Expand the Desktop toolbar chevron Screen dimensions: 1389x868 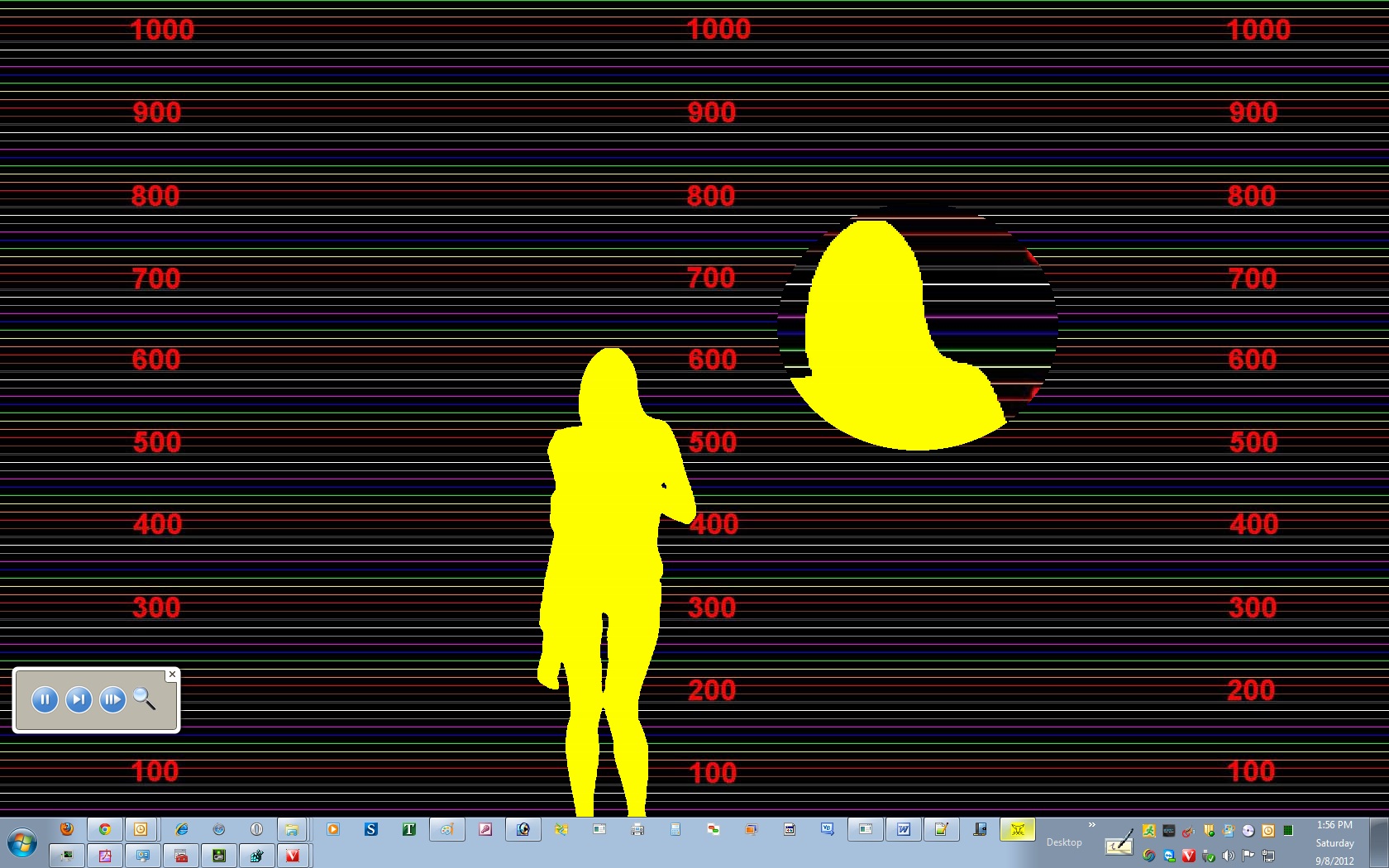coord(1092,825)
